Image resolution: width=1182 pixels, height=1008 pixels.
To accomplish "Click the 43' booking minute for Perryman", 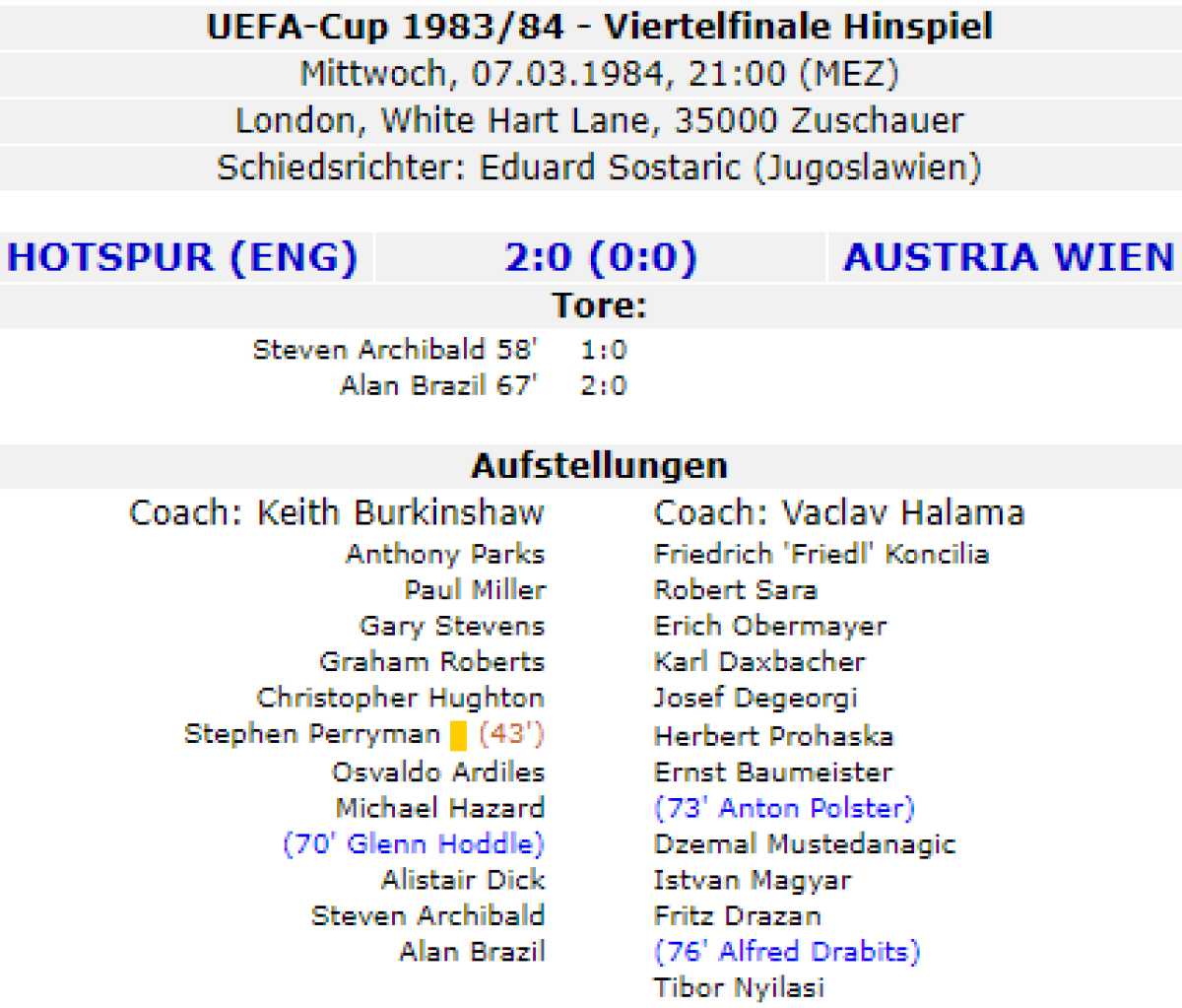I will (x=511, y=734).
